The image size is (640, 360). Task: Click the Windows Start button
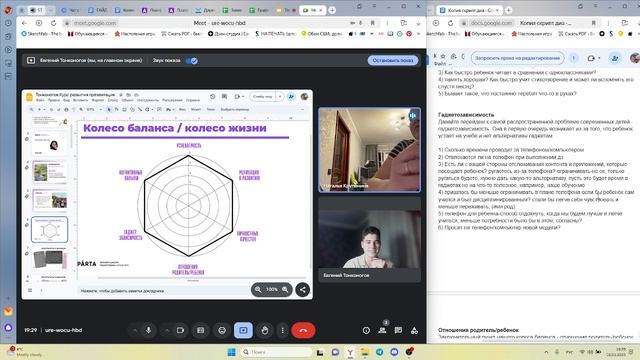(x=231, y=352)
